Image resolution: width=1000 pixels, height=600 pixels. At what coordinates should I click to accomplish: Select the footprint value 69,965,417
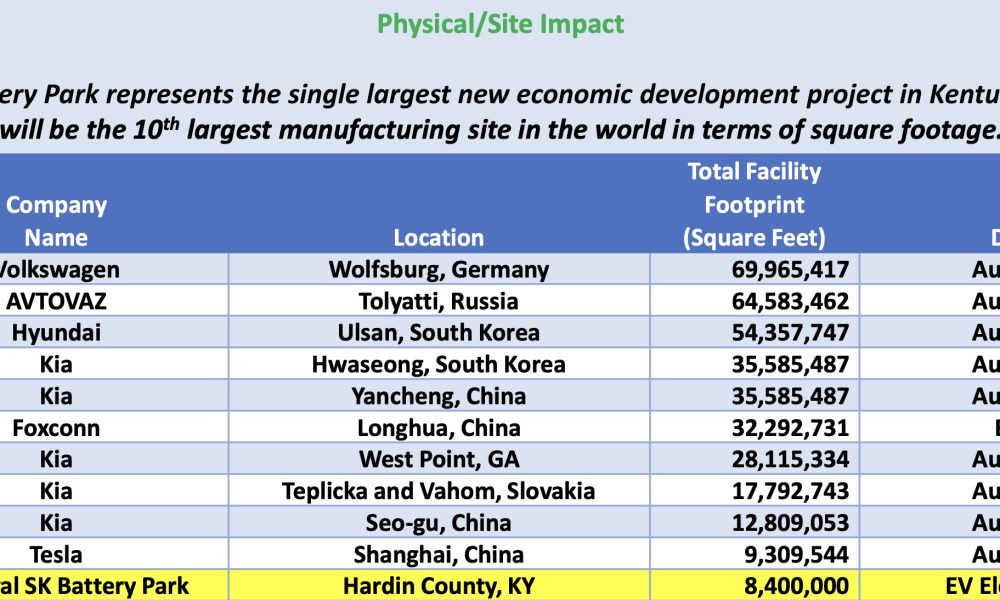tap(754, 269)
